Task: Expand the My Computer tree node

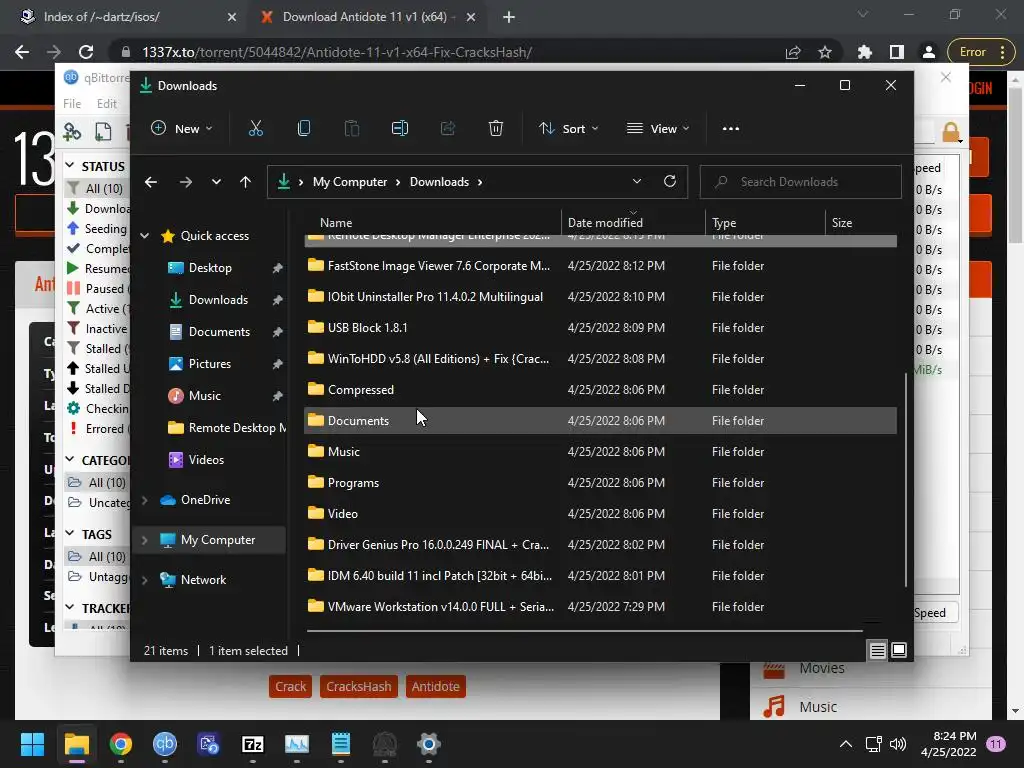Action: [x=145, y=540]
